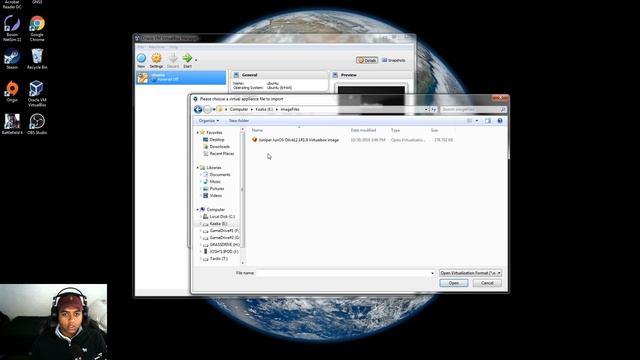640x360 pixels.
Task: Switch to Snapshots view in VirtualBox
Action: 394,60
